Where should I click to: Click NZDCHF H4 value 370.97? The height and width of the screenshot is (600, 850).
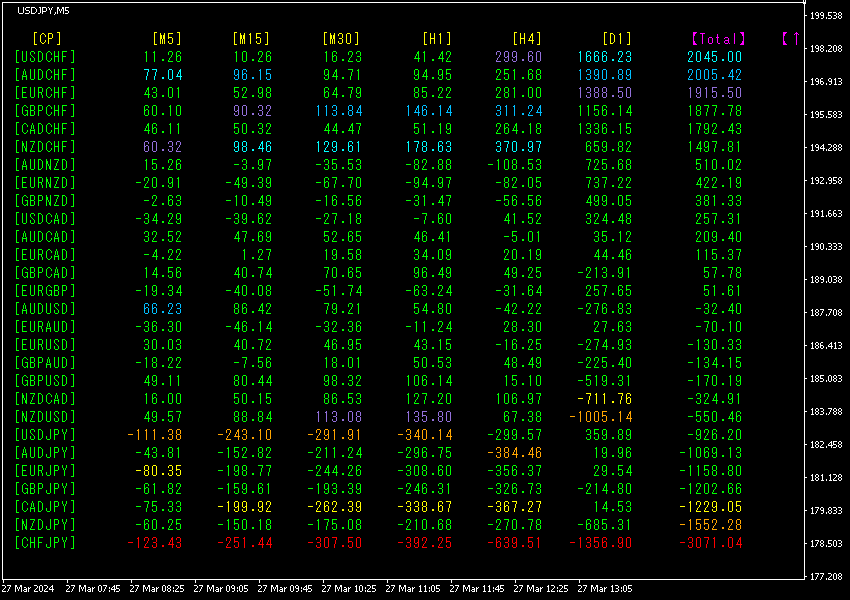[519, 147]
